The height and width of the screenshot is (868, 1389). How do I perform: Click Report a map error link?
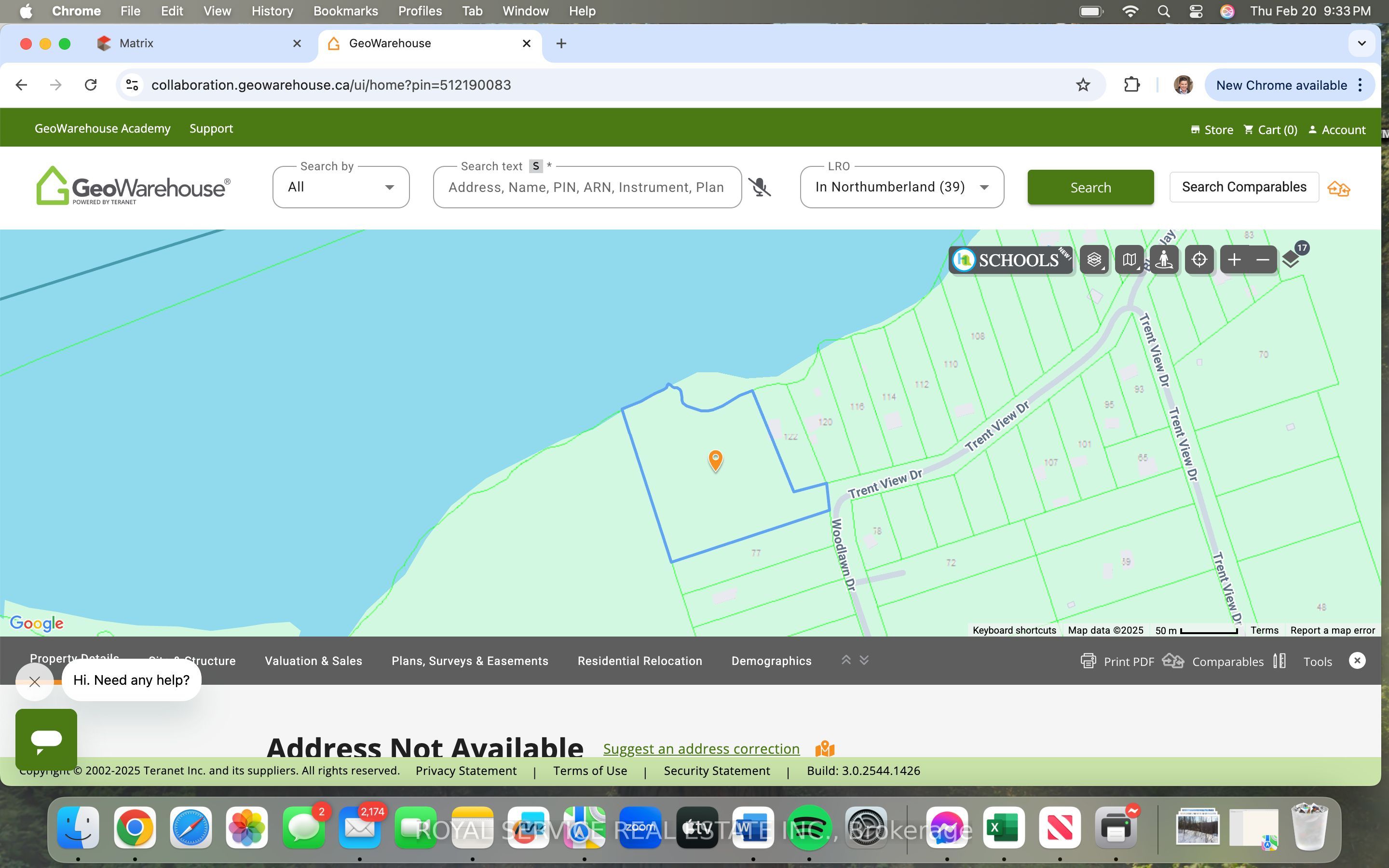1332,630
